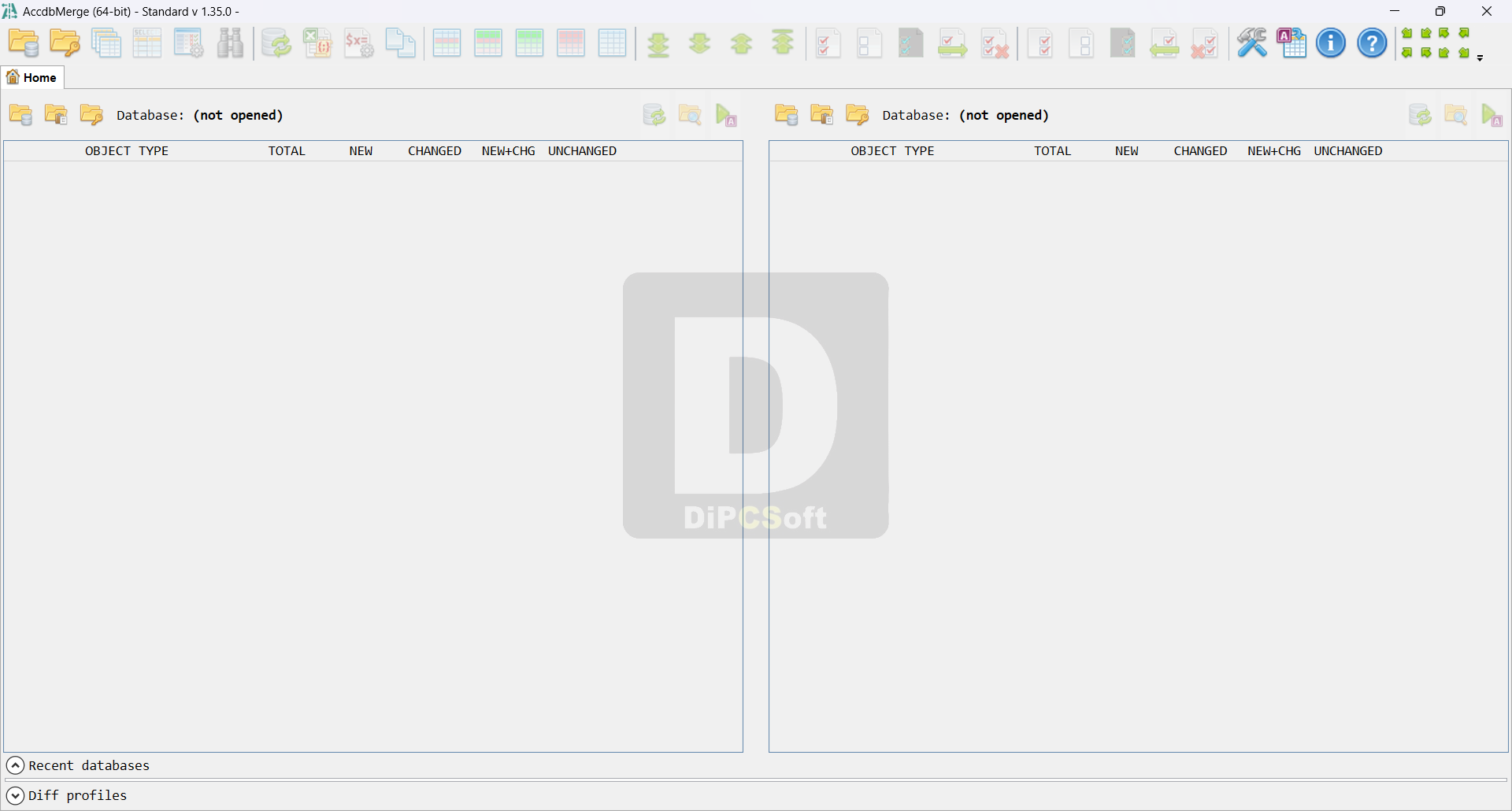Click CHANGED column header in left pane
The image size is (1512, 811).
[435, 151]
